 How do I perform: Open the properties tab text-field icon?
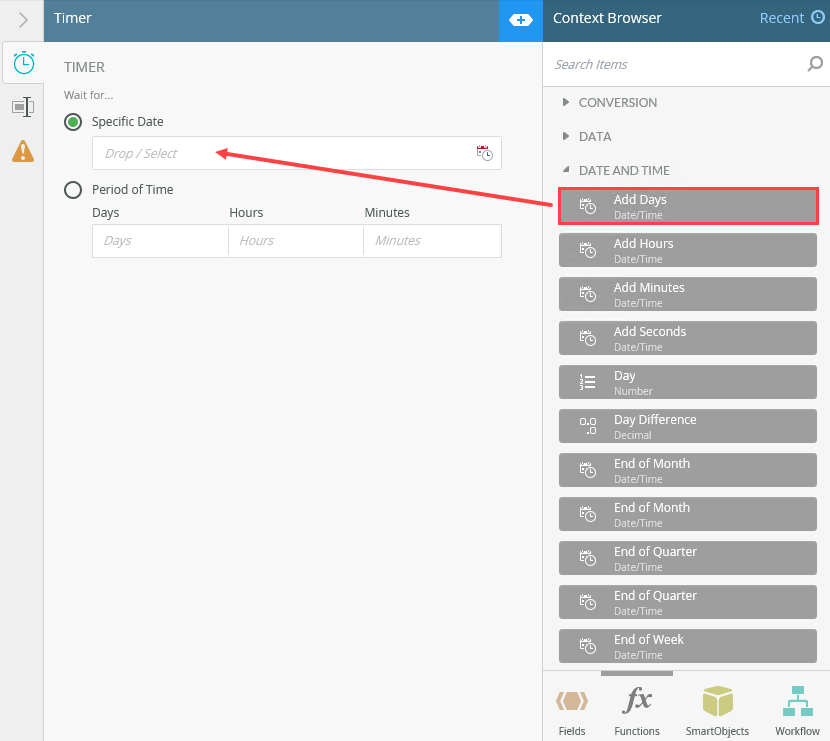point(23,107)
